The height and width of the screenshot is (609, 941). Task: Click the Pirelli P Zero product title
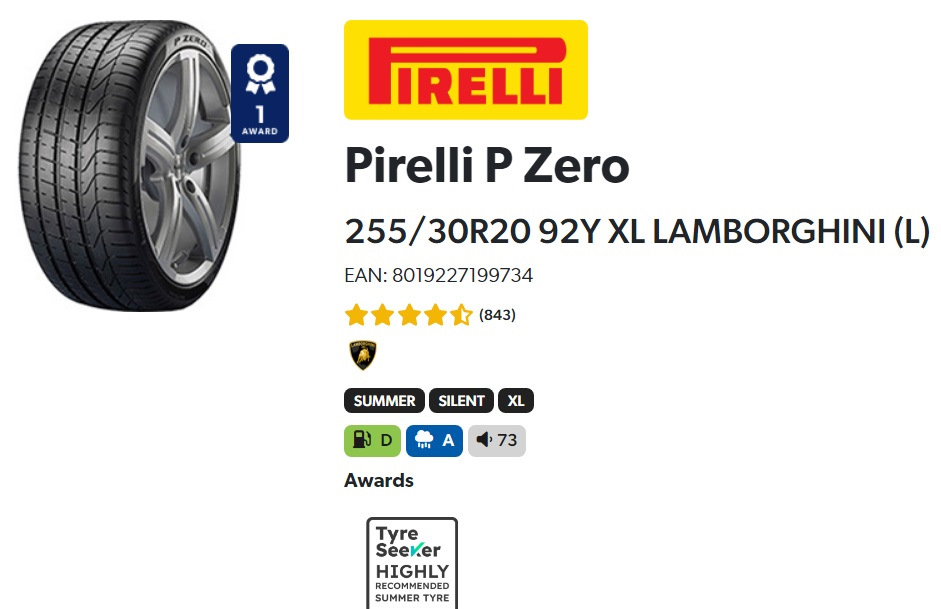487,166
